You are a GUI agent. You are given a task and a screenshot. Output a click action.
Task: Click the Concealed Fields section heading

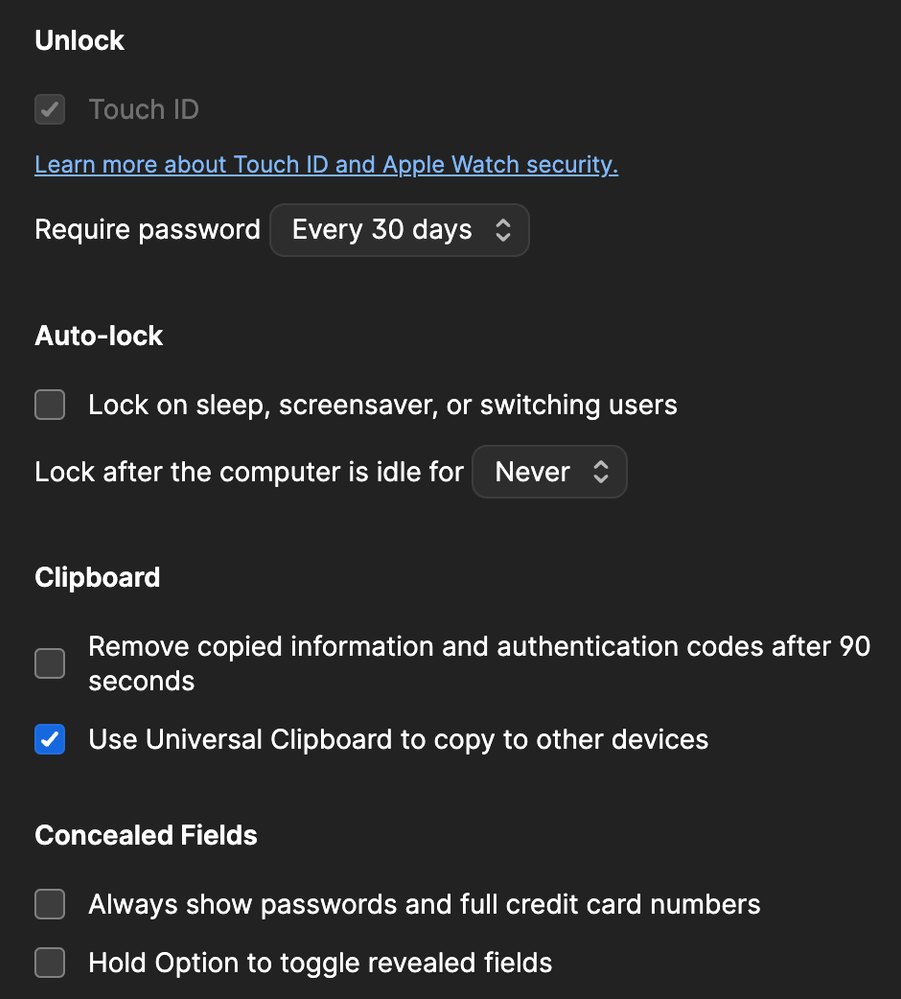tap(146, 836)
